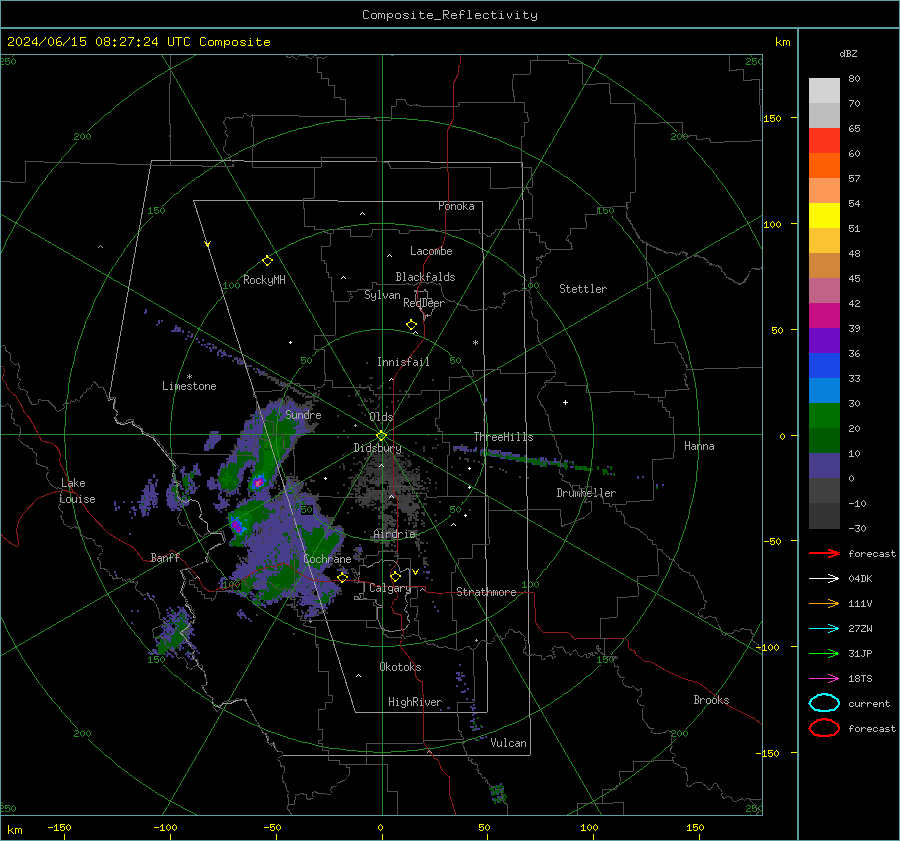
Task: Click the Airdrie label
Action: point(394,534)
